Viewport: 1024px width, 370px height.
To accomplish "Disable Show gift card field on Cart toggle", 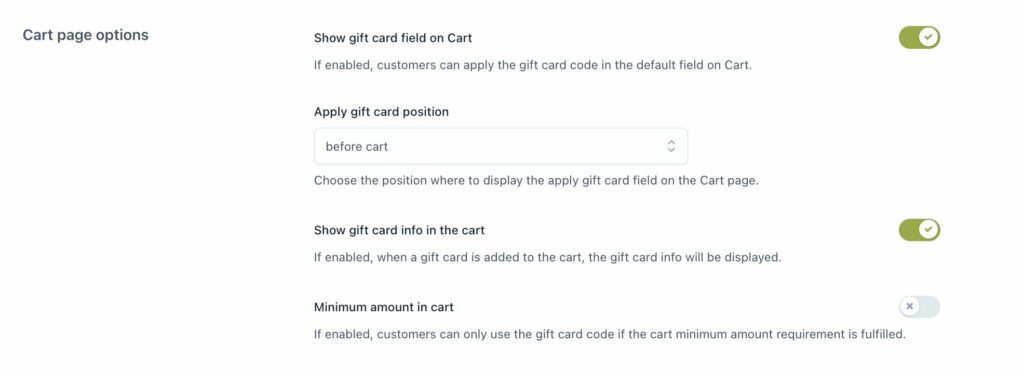I will click(919, 38).
